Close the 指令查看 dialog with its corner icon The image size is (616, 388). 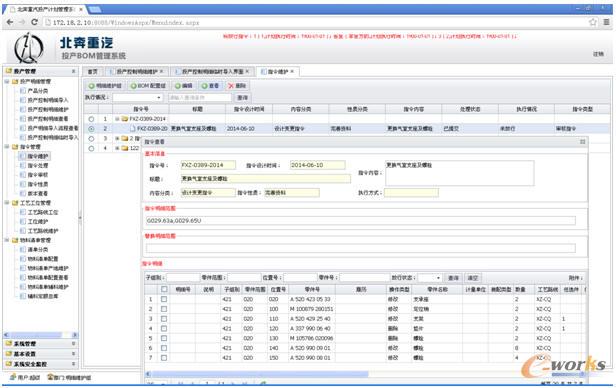(x=583, y=141)
